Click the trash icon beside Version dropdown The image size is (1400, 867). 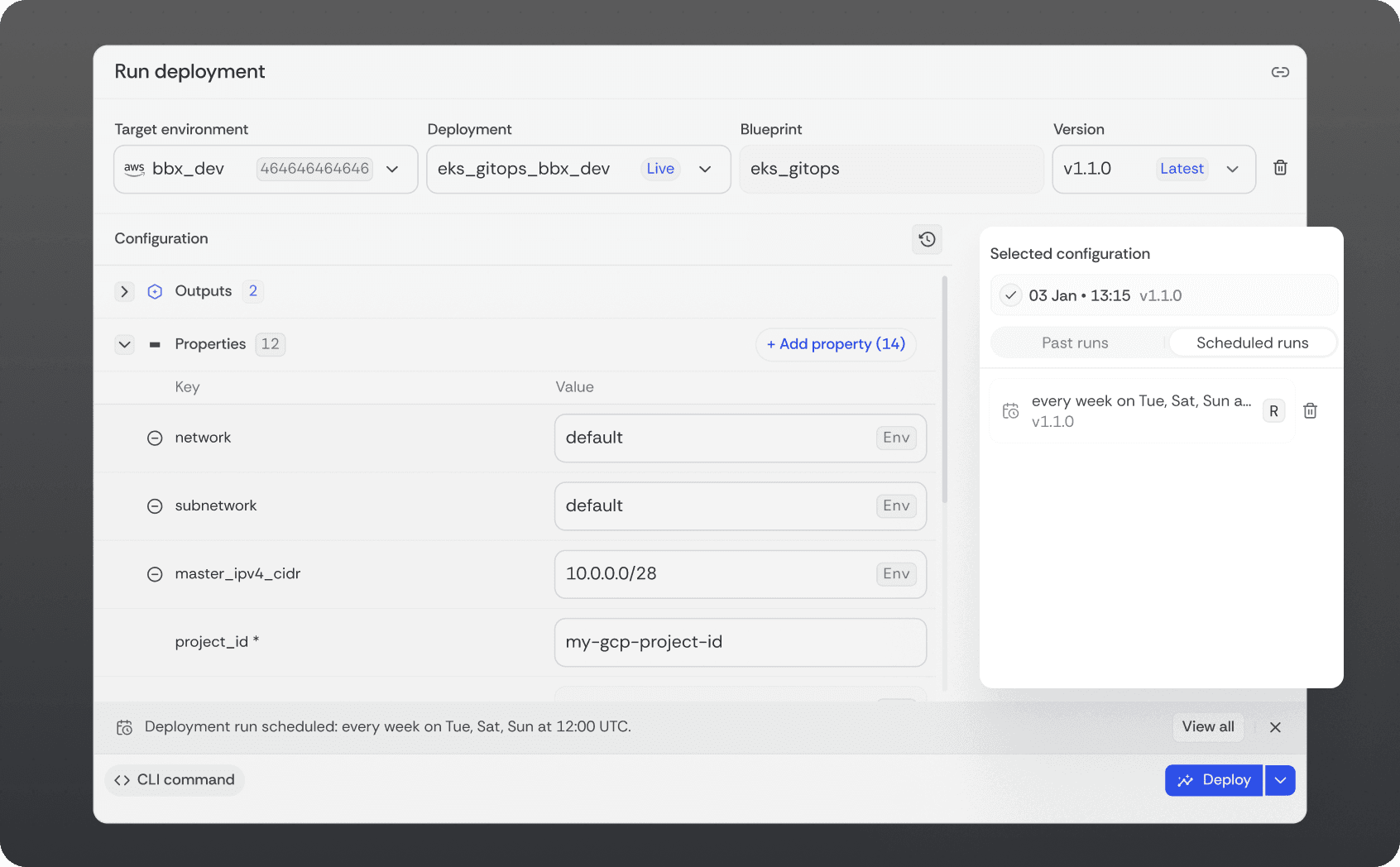tap(1279, 168)
